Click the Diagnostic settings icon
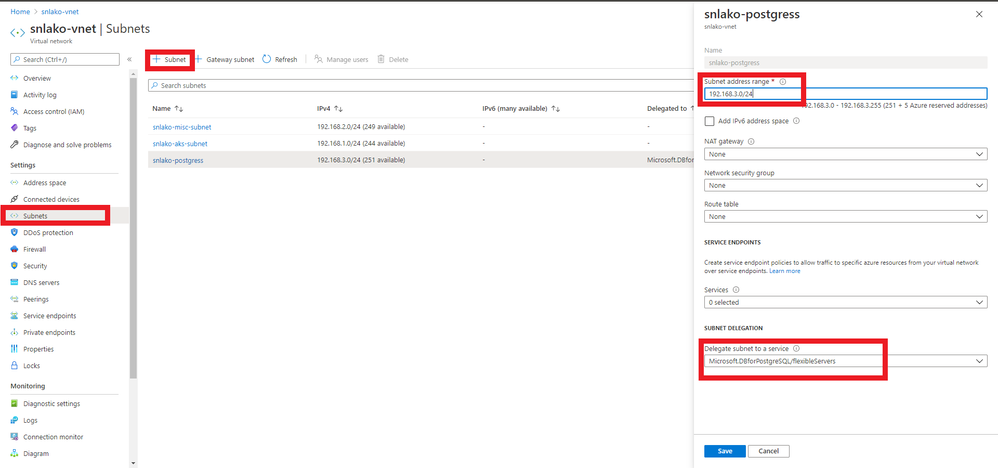Viewport: 998px width, 468px height. coord(14,404)
